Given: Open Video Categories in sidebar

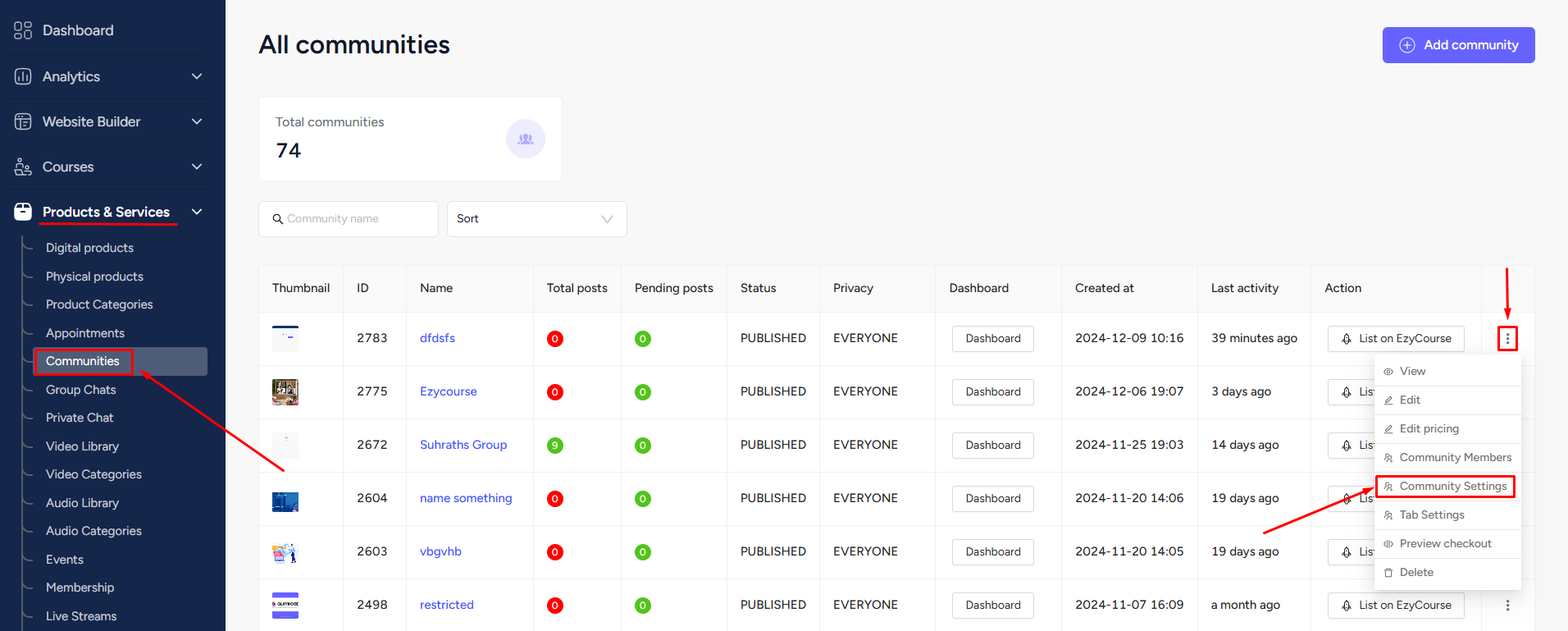Looking at the screenshot, I should point(93,474).
